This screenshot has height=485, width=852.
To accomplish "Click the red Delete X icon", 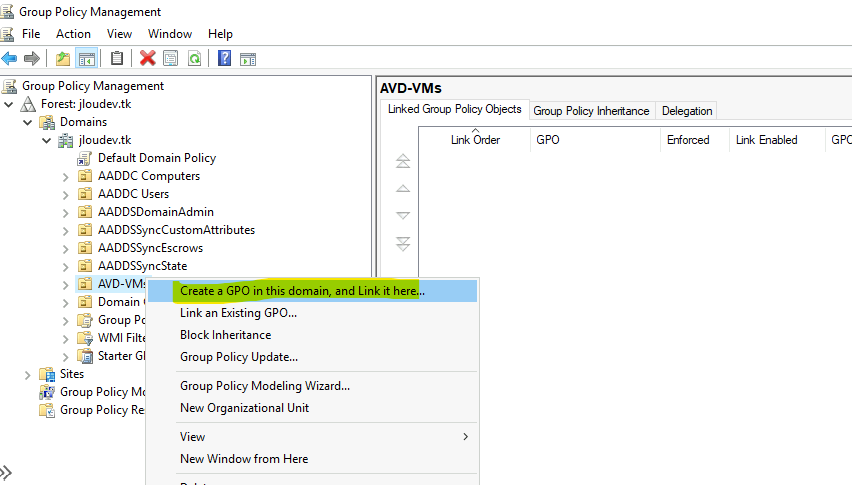I will coord(148,58).
